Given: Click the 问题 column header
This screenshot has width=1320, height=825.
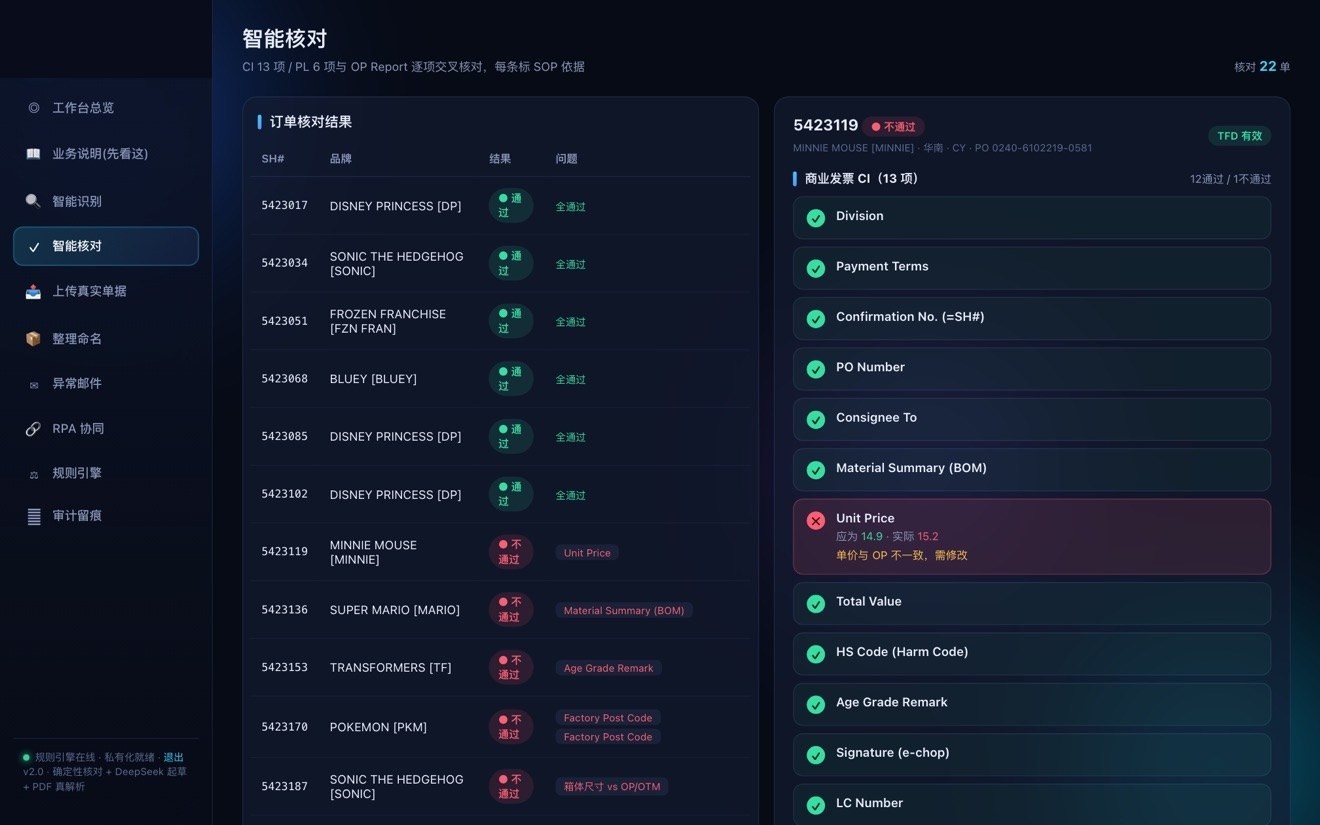Looking at the screenshot, I should click(x=567, y=159).
